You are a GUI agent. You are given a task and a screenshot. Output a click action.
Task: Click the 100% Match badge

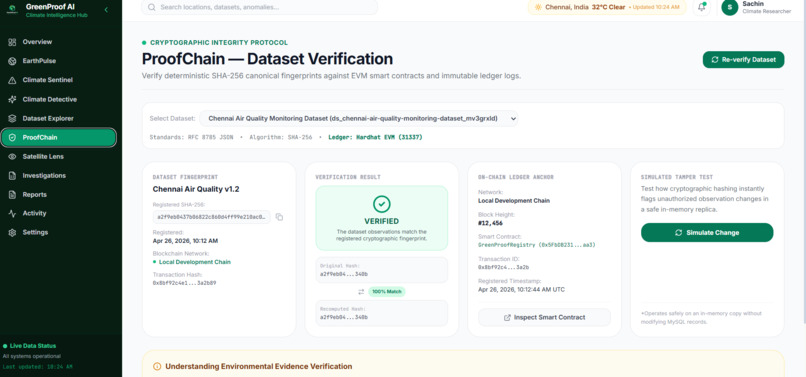387,292
